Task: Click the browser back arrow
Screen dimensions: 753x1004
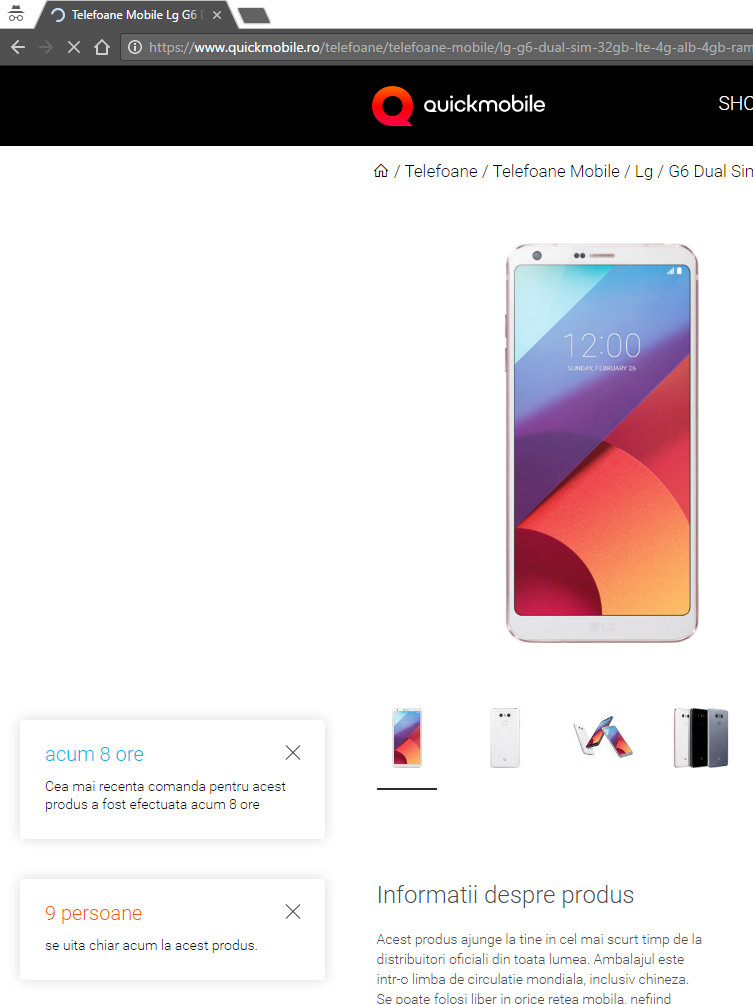Action: click(x=18, y=47)
